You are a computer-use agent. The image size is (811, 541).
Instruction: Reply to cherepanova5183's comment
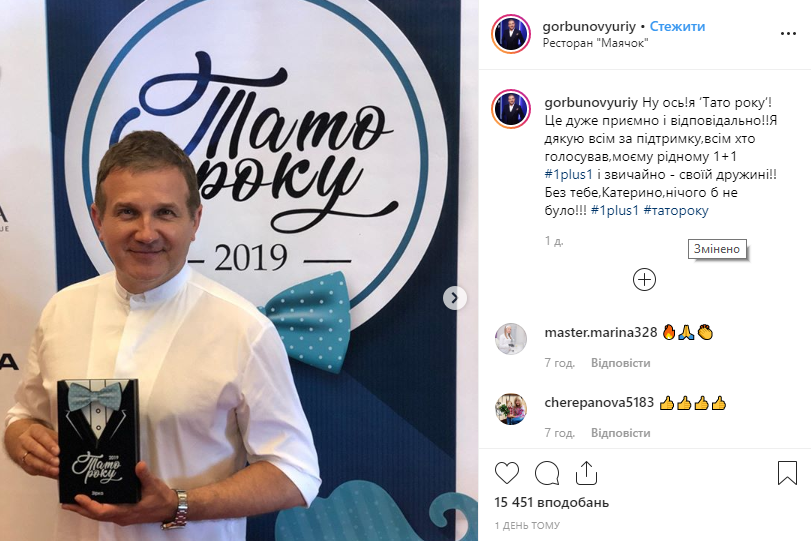621,433
